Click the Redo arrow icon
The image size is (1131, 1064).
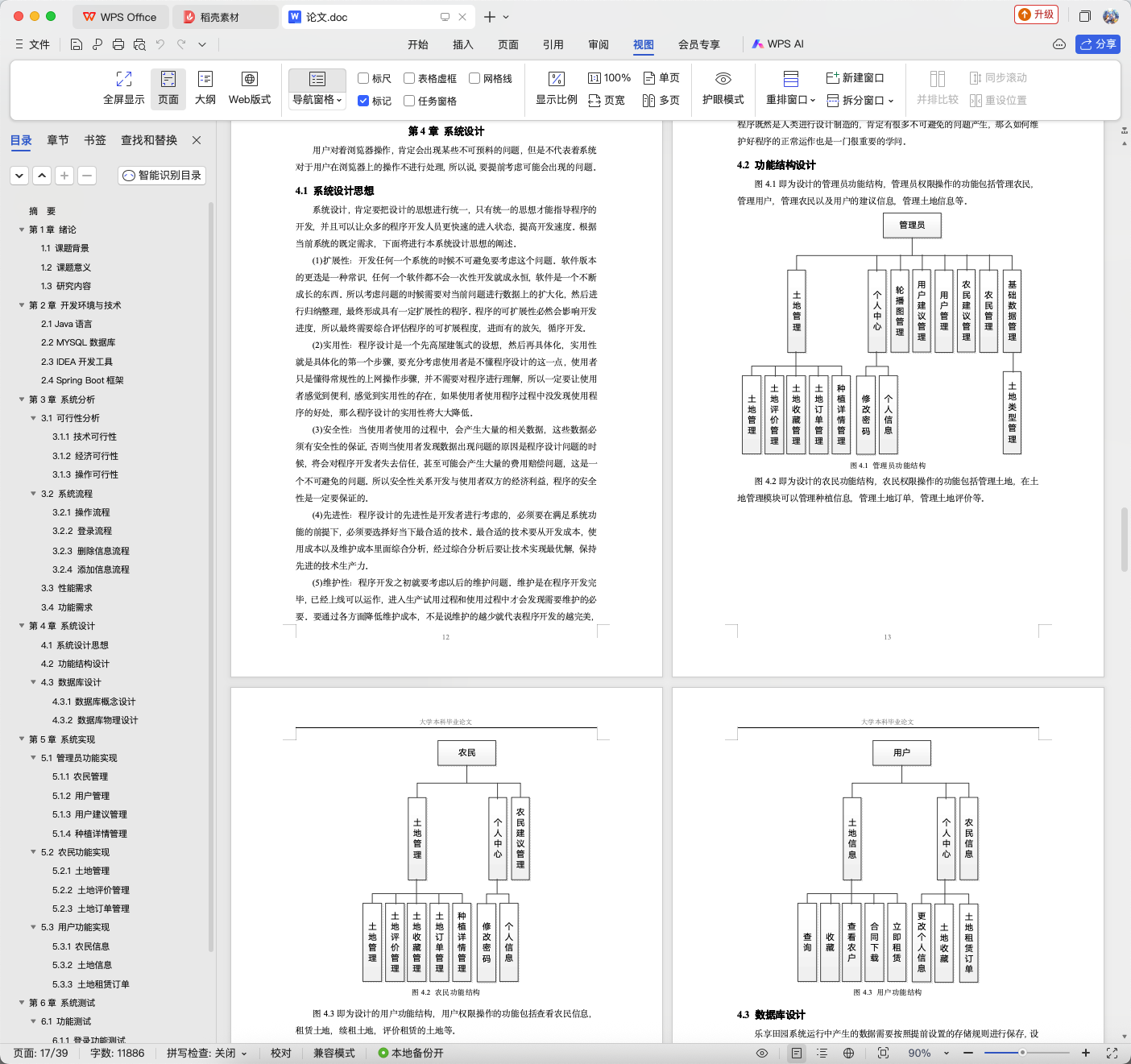click(x=181, y=44)
